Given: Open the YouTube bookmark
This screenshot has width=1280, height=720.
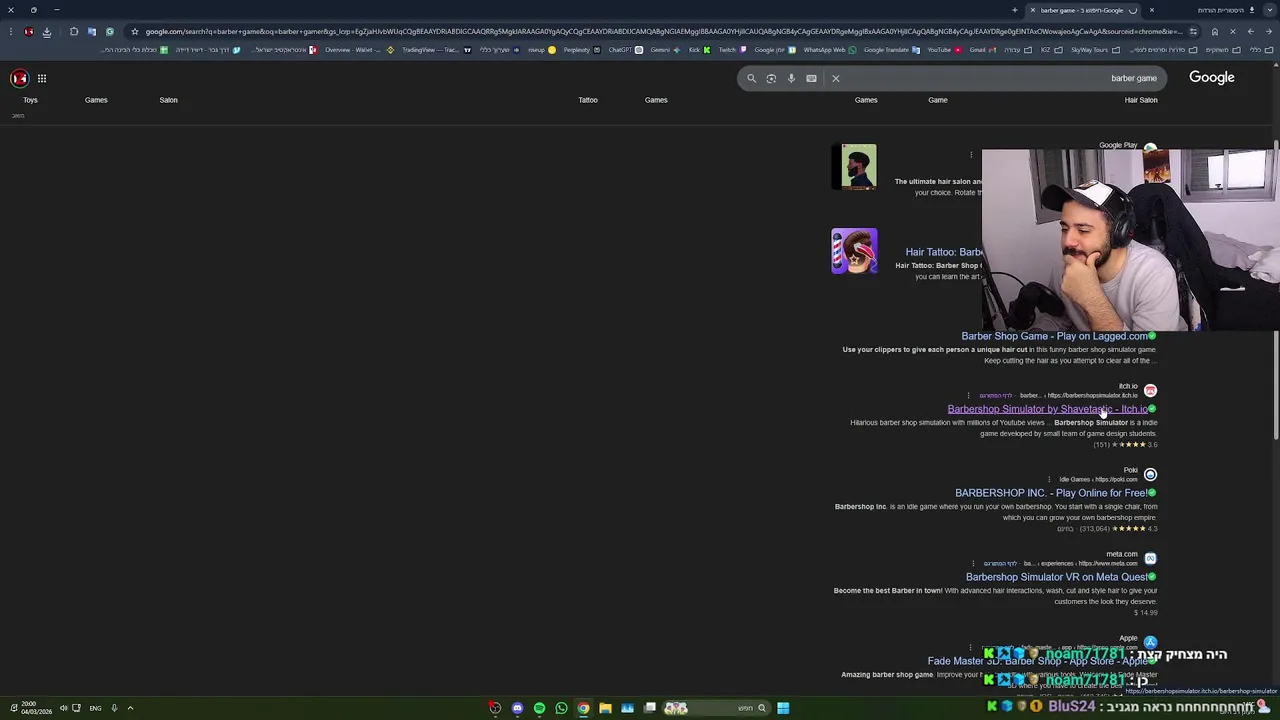Looking at the screenshot, I should [944, 50].
